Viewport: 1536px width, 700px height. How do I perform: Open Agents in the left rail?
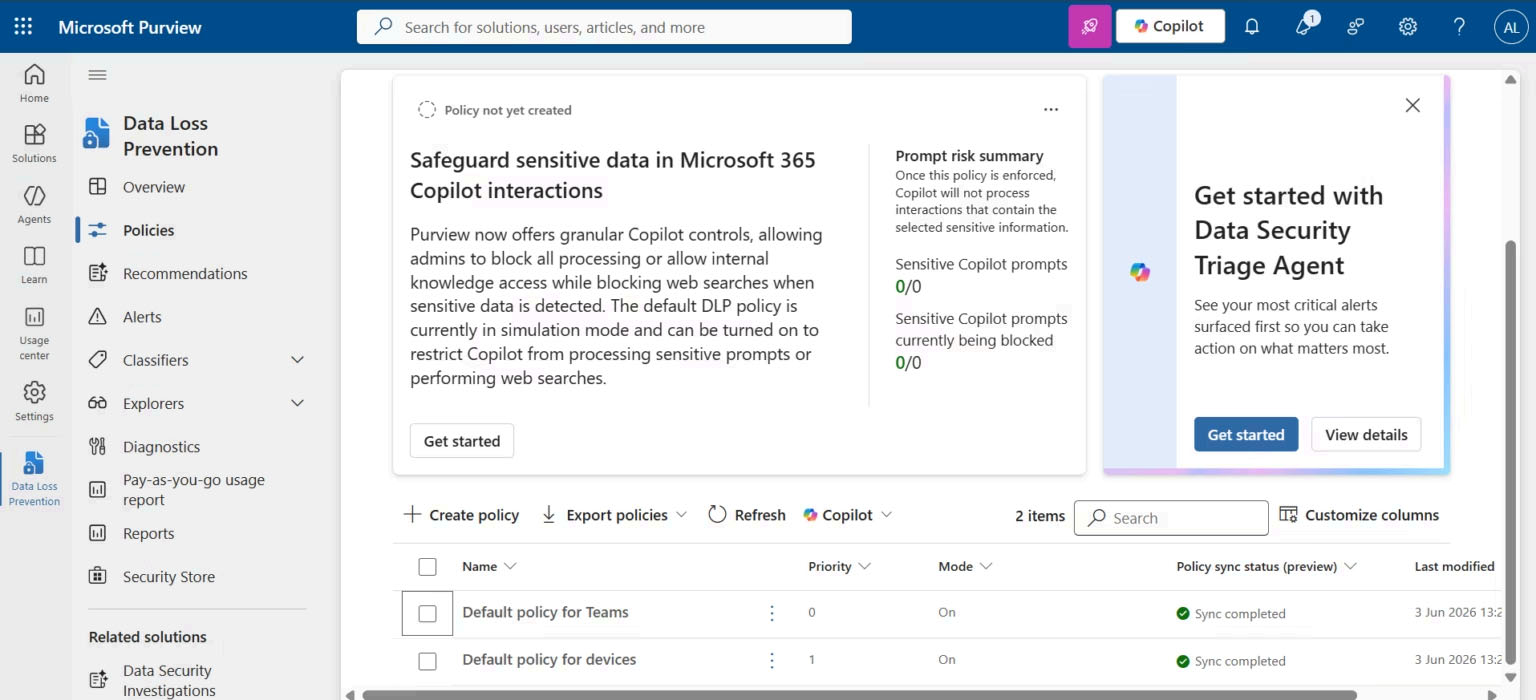34,204
